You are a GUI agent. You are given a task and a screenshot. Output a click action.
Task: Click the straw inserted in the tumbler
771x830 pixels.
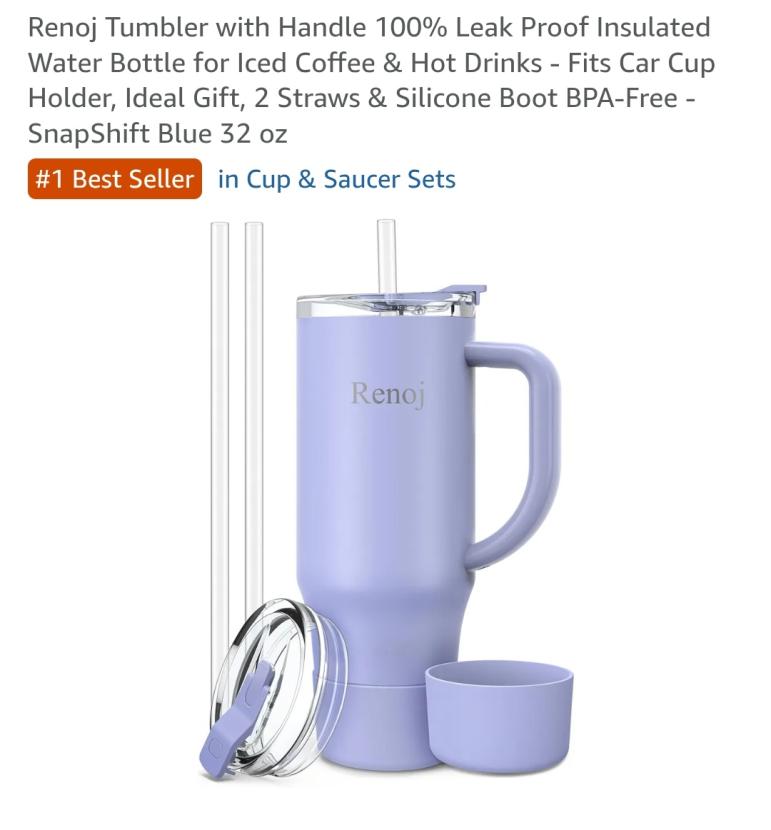pos(386,262)
